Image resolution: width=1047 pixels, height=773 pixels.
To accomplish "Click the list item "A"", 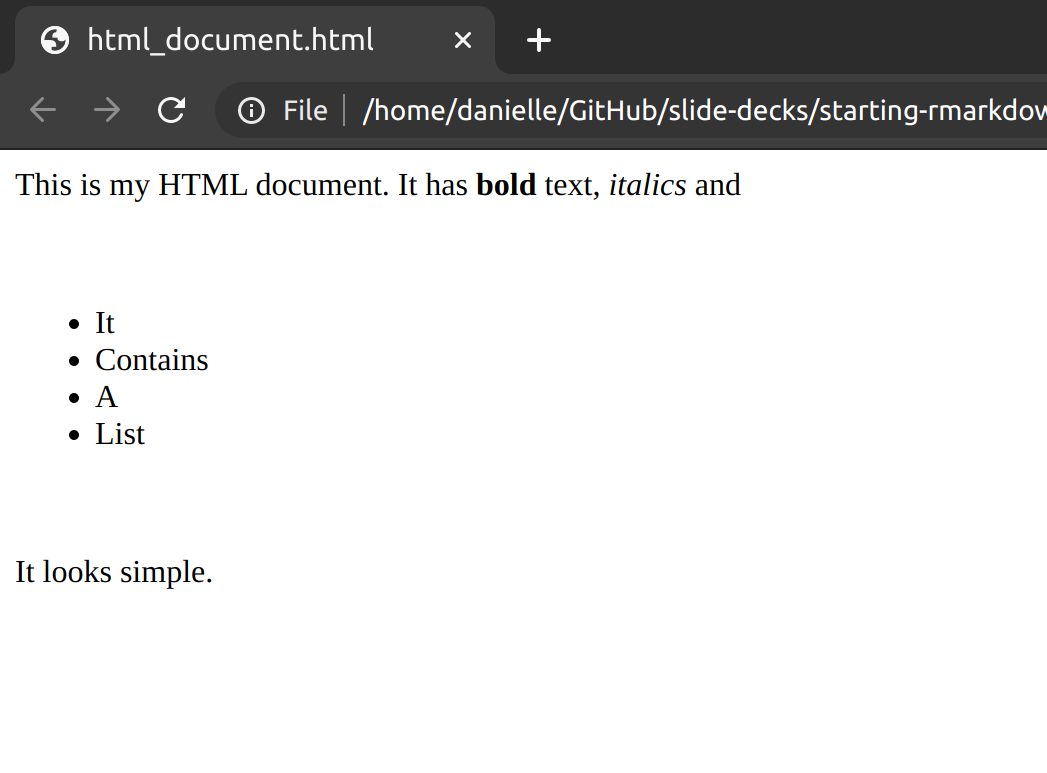I will (106, 397).
